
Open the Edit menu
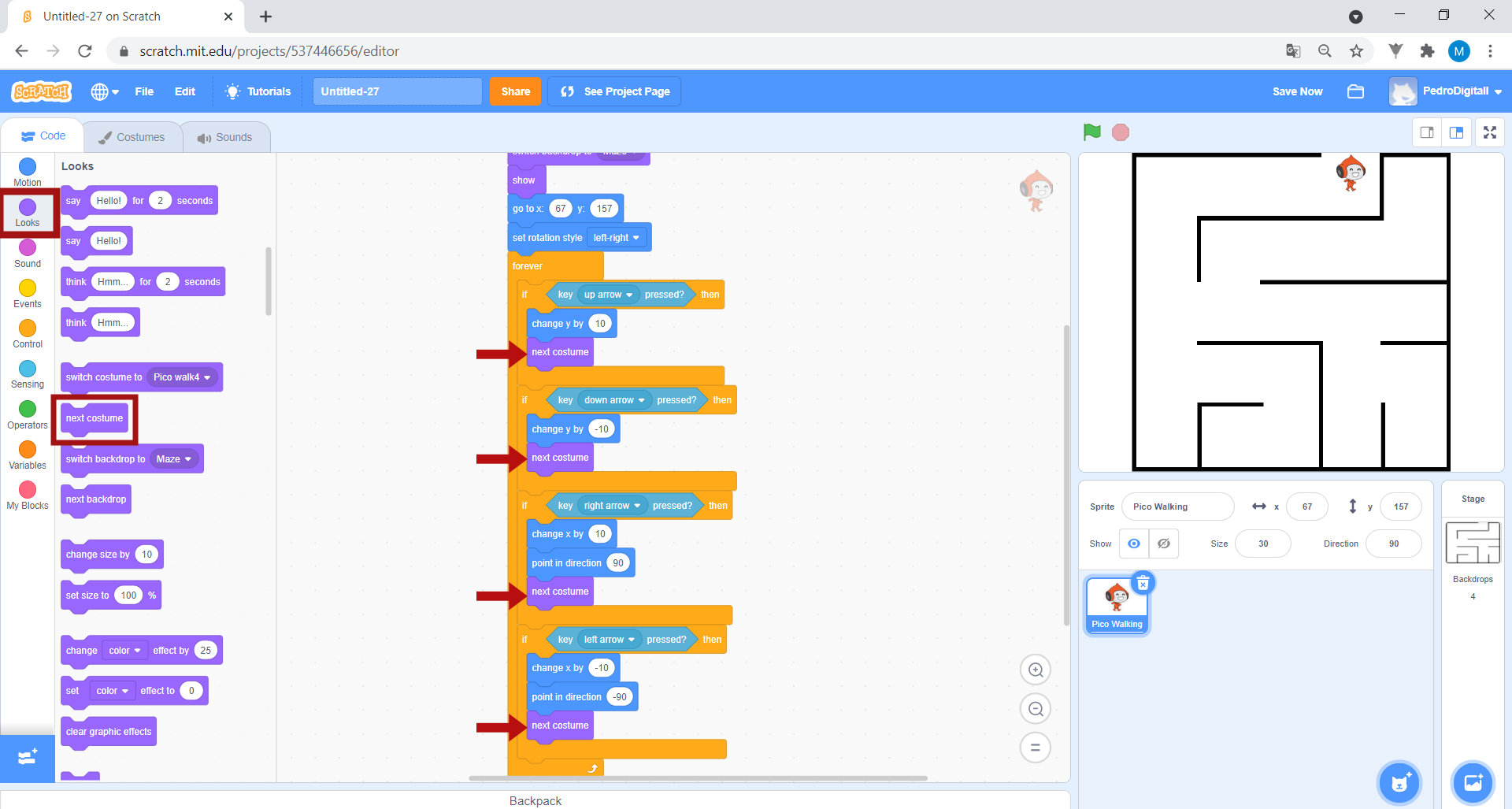185,91
